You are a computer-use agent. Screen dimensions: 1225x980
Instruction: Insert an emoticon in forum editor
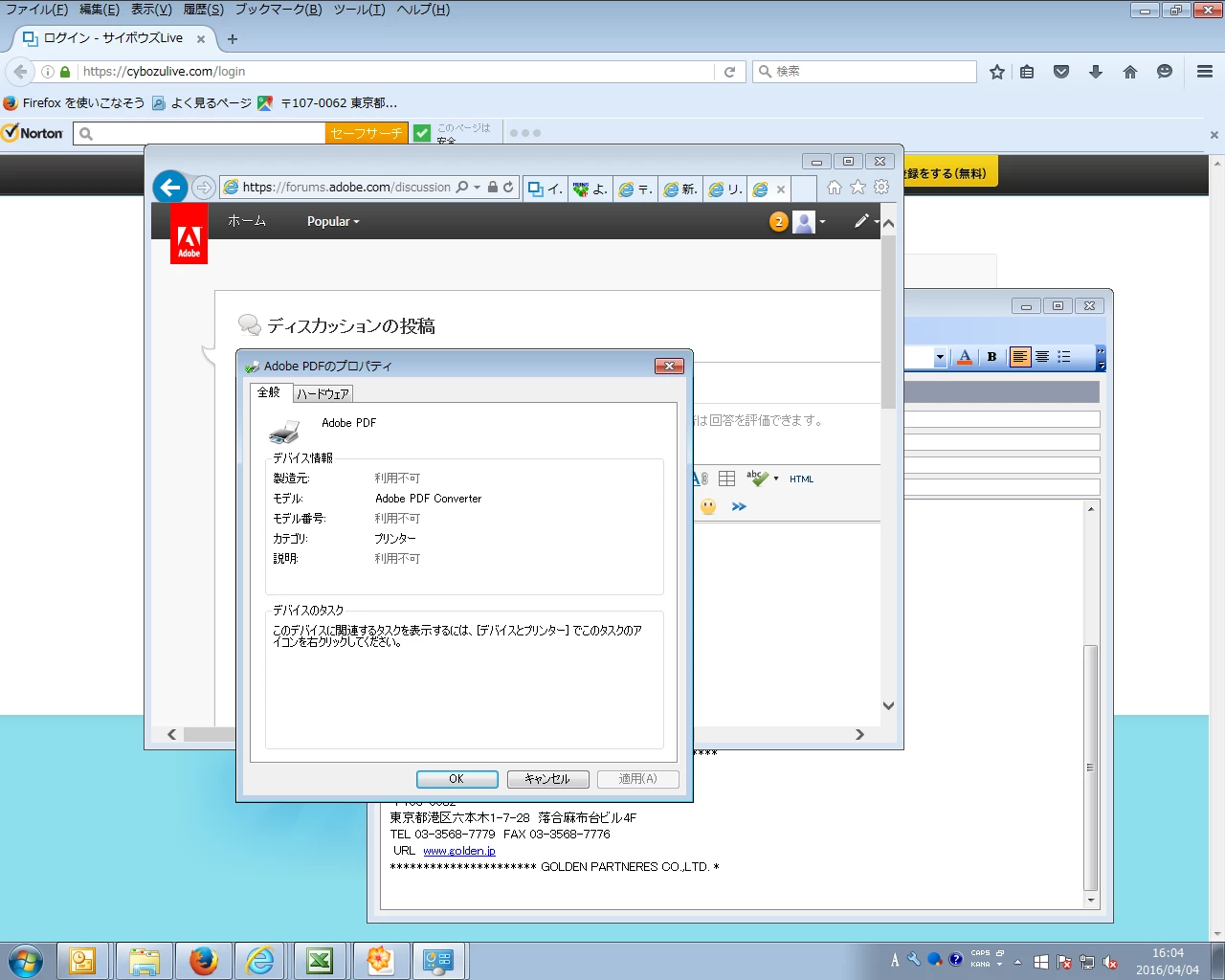pos(708,506)
